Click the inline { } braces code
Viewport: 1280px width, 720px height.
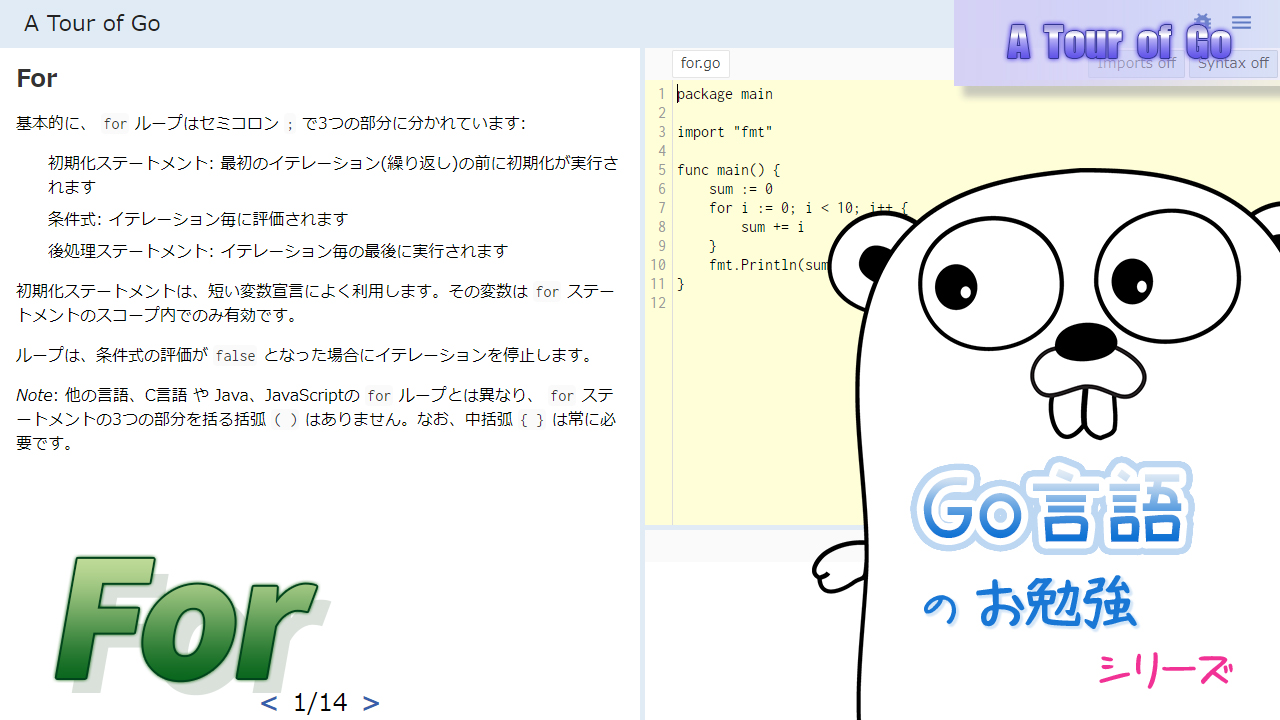coord(532,420)
